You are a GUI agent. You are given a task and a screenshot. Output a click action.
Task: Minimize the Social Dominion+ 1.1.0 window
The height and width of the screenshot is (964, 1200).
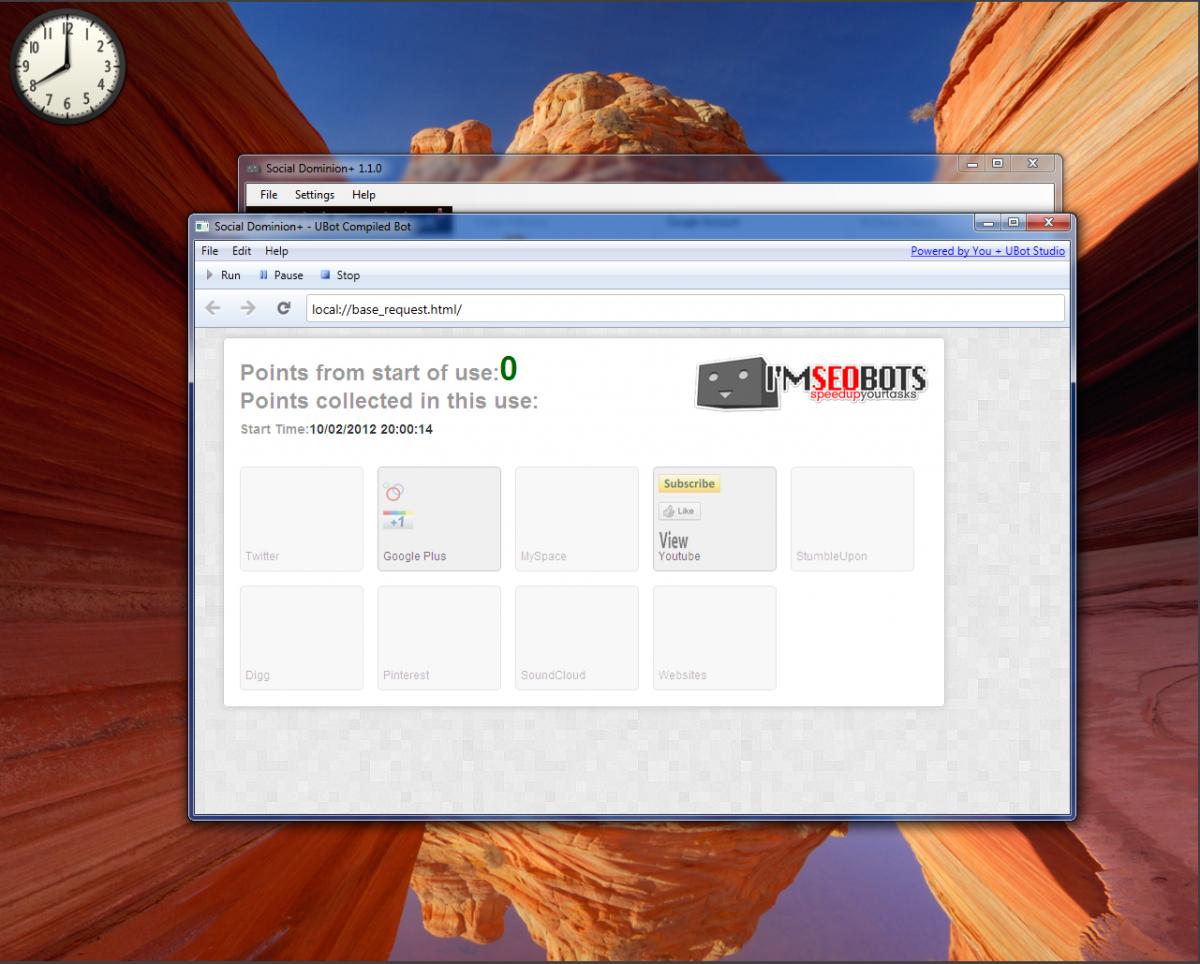pyautogui.click(x=974, y=163)
